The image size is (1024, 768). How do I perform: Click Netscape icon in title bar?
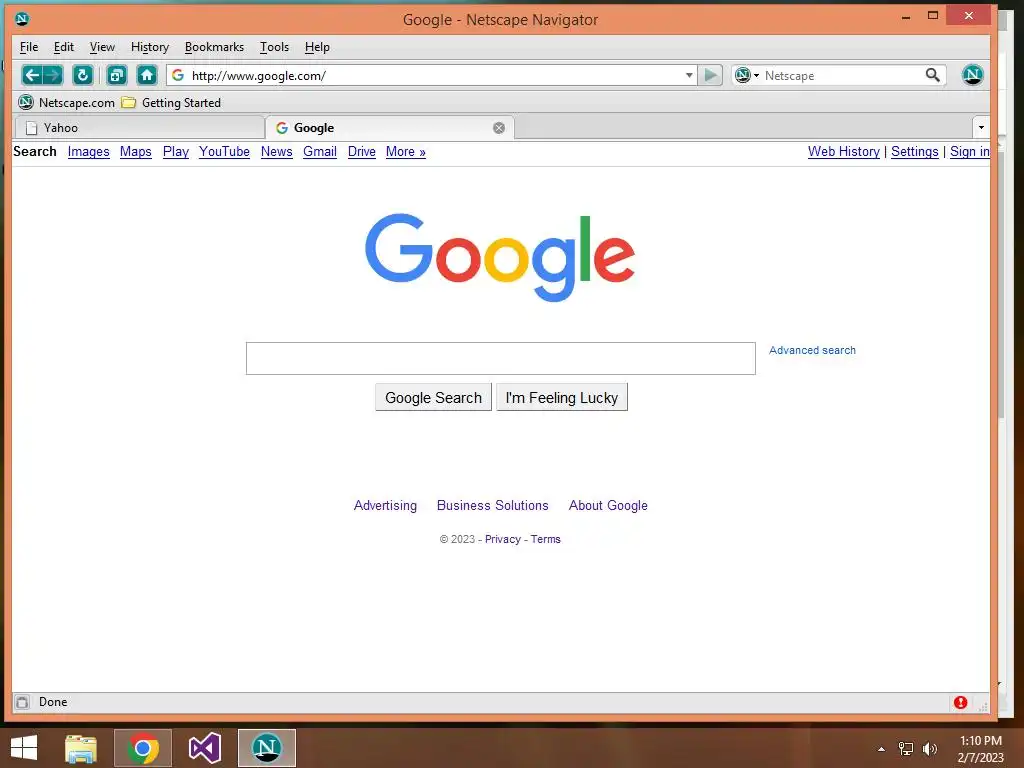point(22,18)
